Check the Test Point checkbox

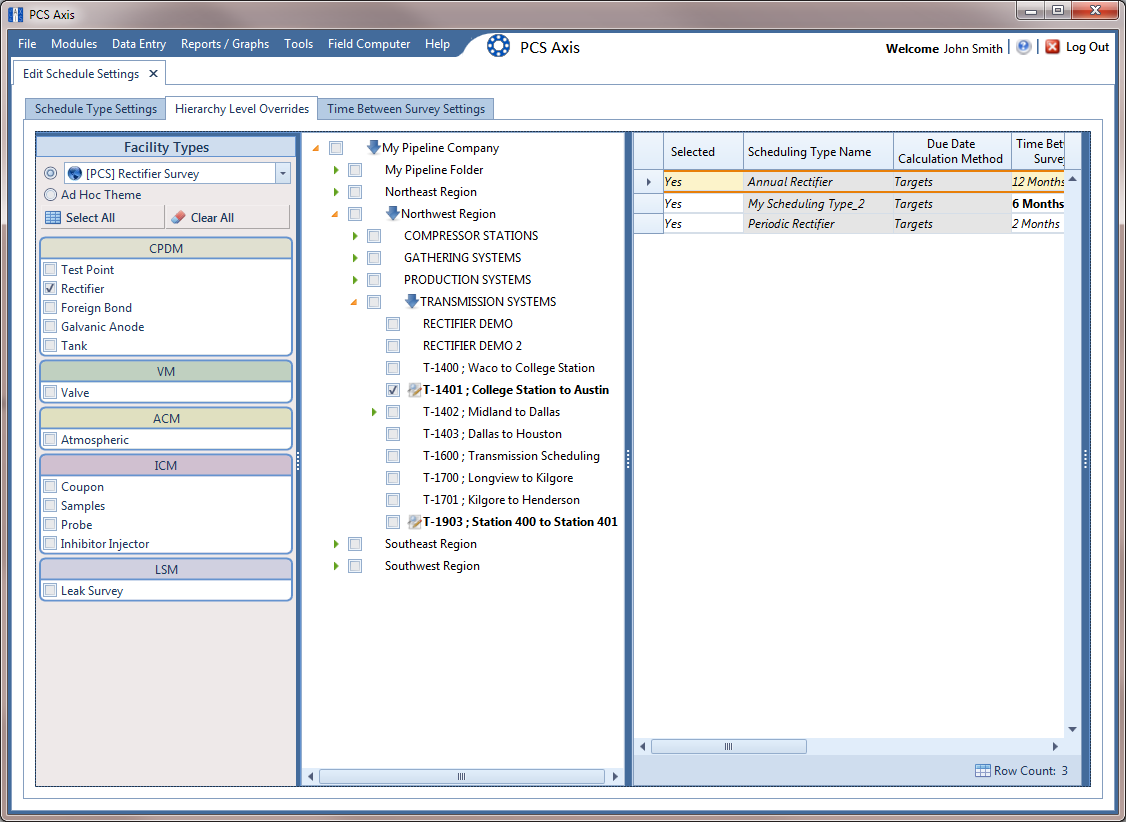[50, 269]
